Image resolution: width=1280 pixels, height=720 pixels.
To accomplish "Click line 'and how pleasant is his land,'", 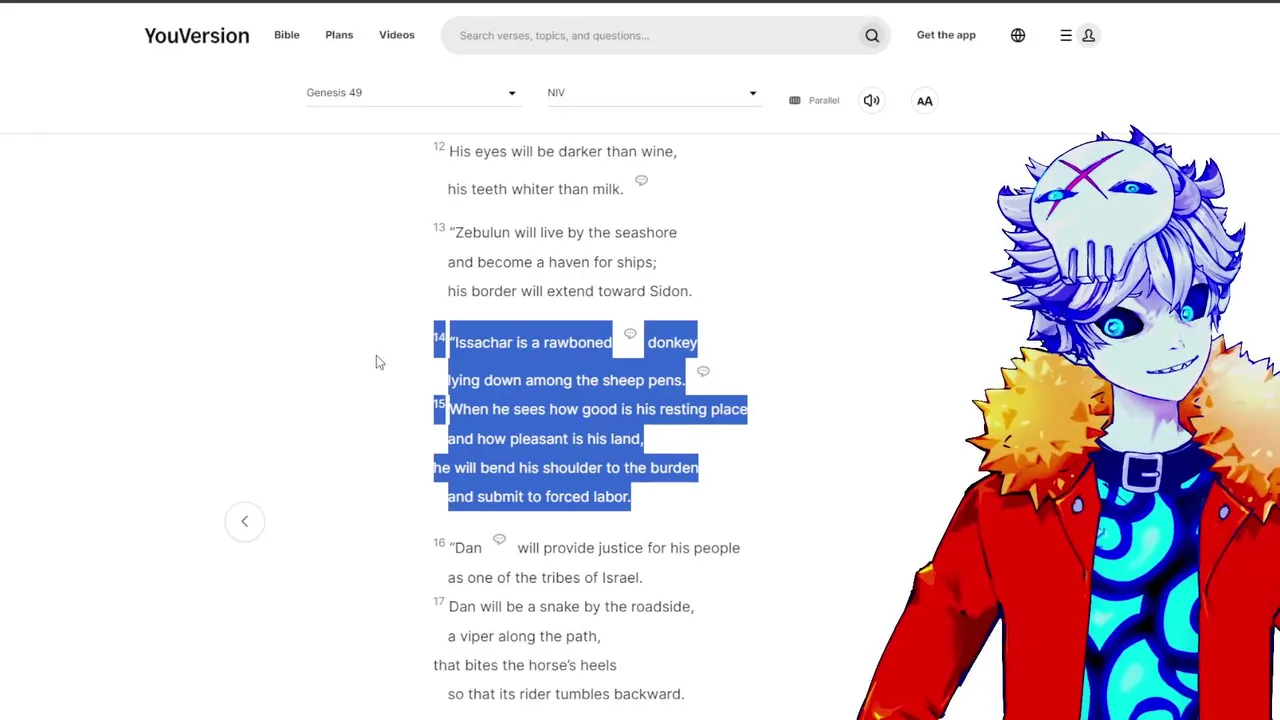I will (x=546, y=439).
